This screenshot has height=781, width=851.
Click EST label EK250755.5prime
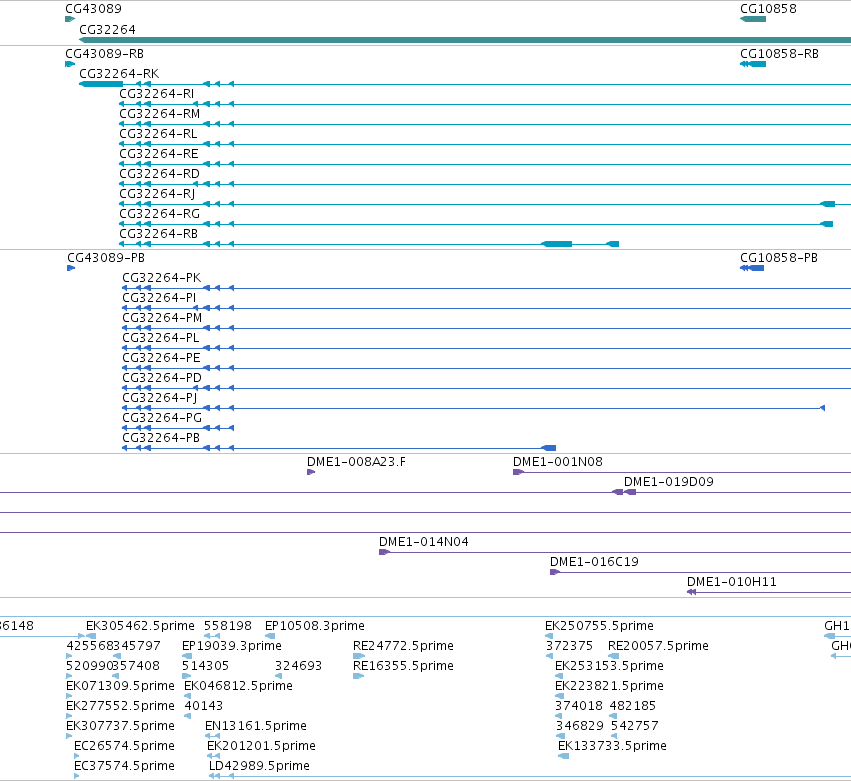tap(599, 626)
